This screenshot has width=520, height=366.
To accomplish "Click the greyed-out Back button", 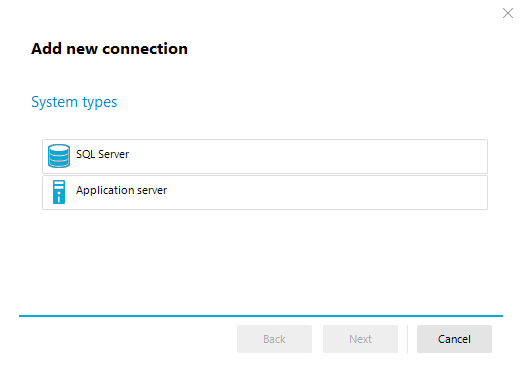I will click(x=274, y=339).
